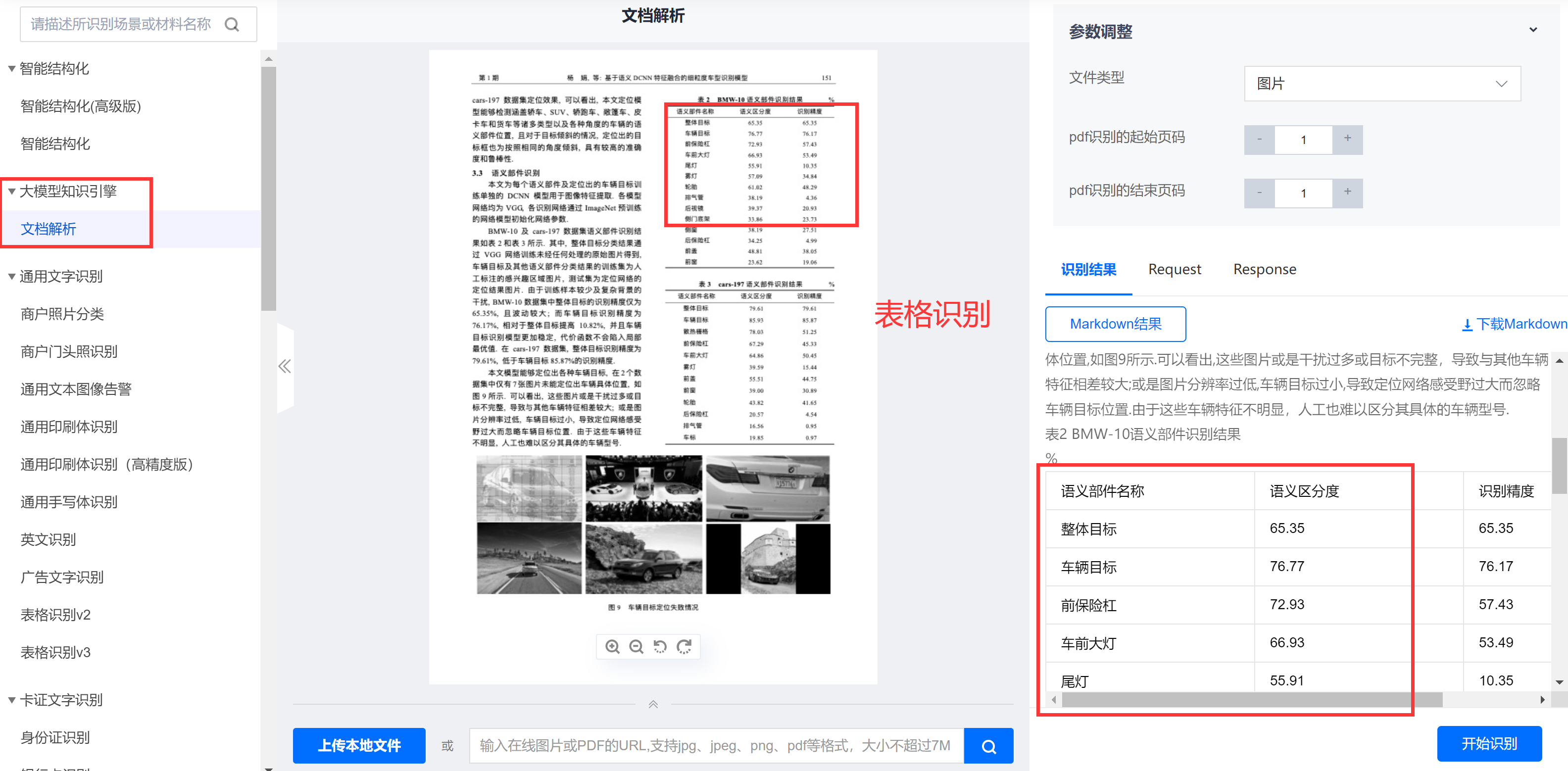Collapse the 通用文字识别 tree group
The image size is (1568, 771).
click(11, 276)
